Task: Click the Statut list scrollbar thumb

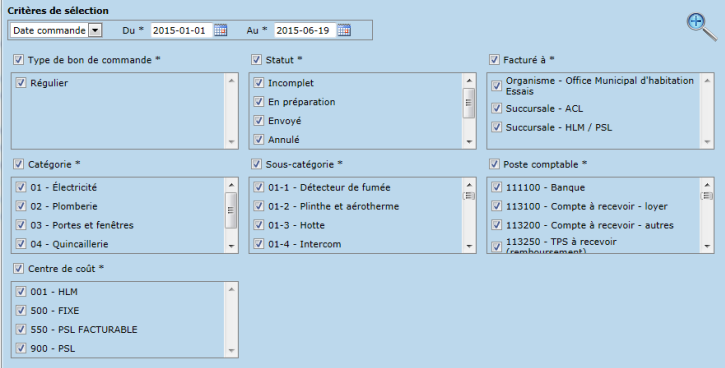Action: coord(469,103)
